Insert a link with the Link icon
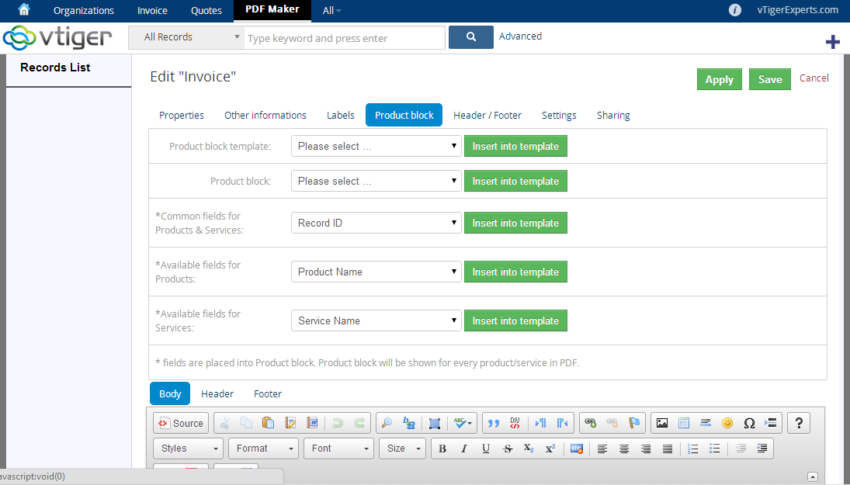 (590, 423)
